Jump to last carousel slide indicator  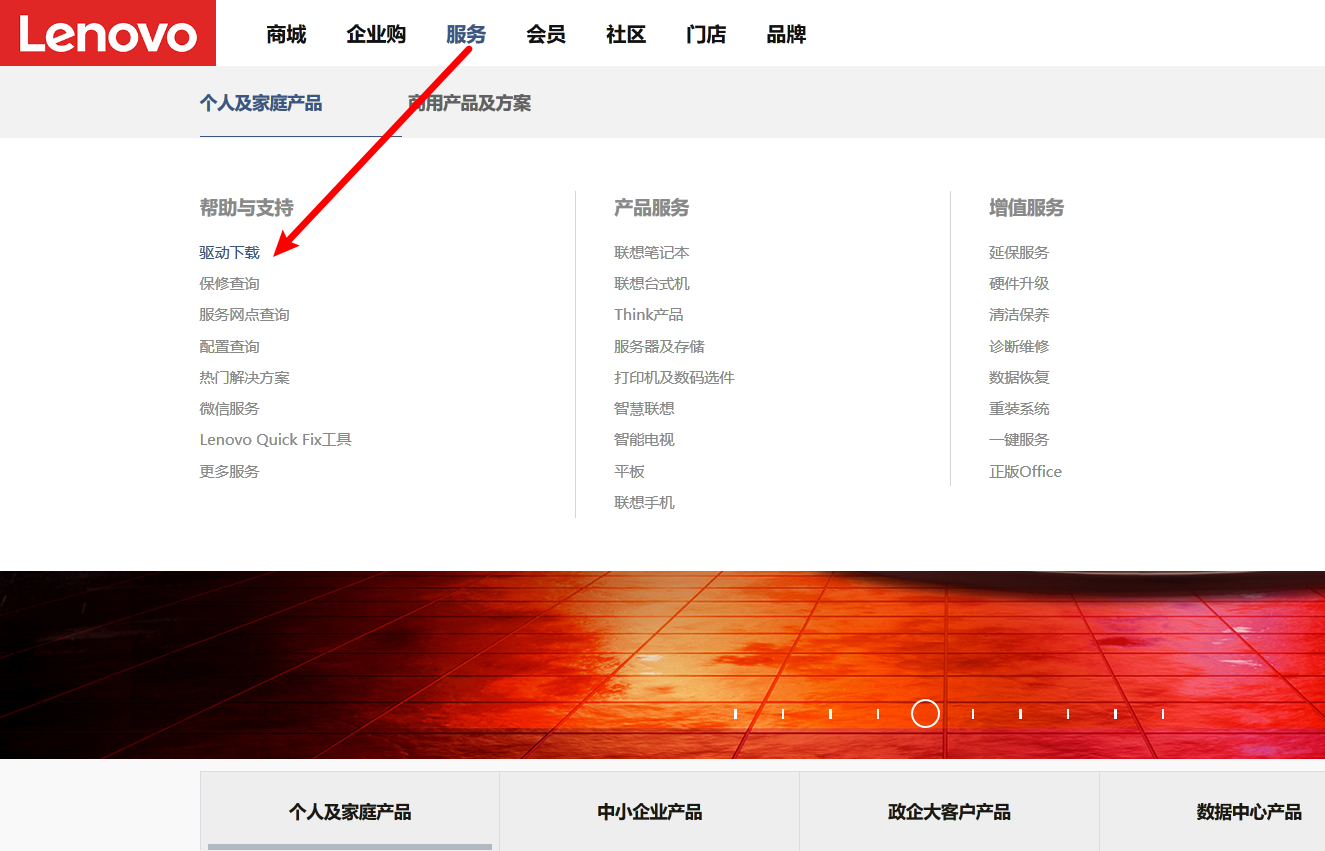(1163, 714)
